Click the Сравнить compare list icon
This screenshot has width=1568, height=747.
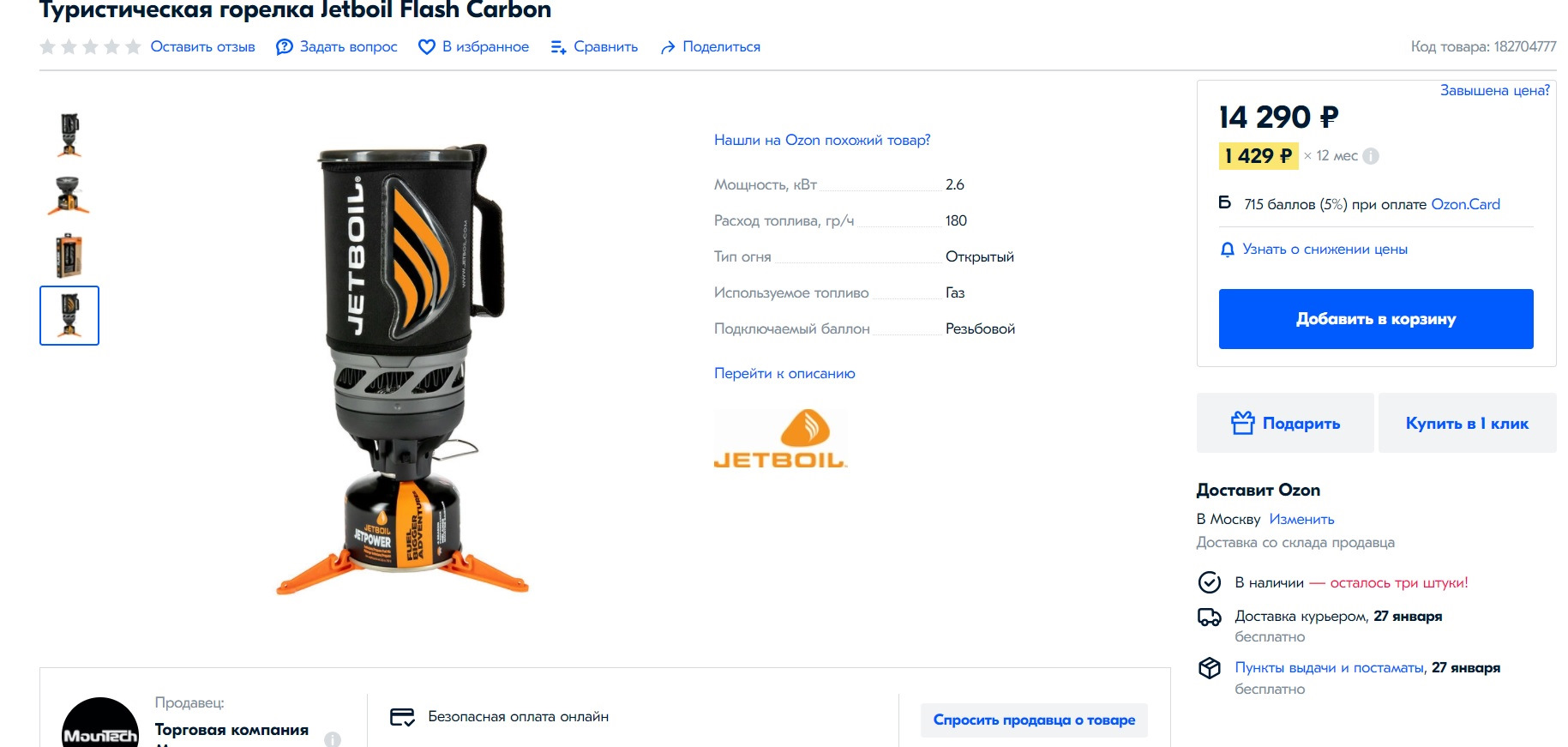[558, 47]
